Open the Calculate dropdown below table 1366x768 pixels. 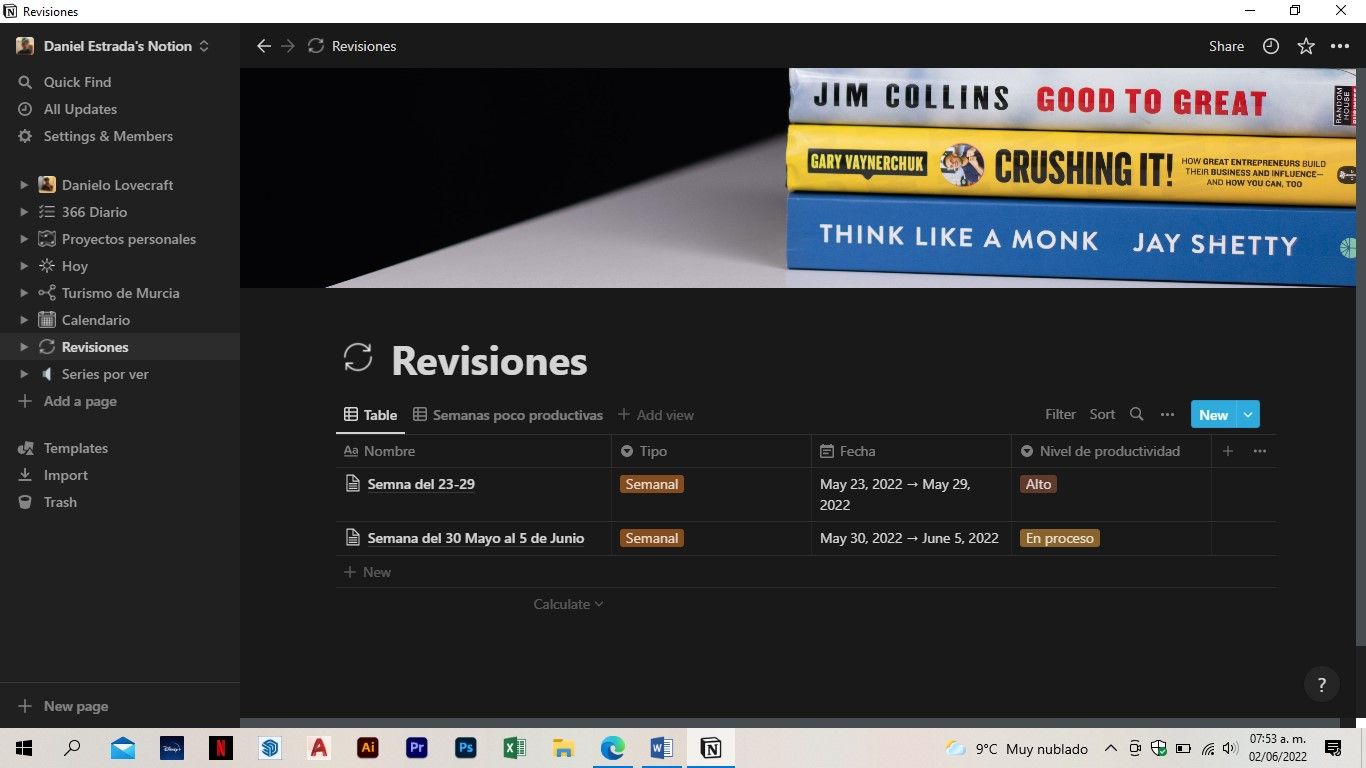568,604
